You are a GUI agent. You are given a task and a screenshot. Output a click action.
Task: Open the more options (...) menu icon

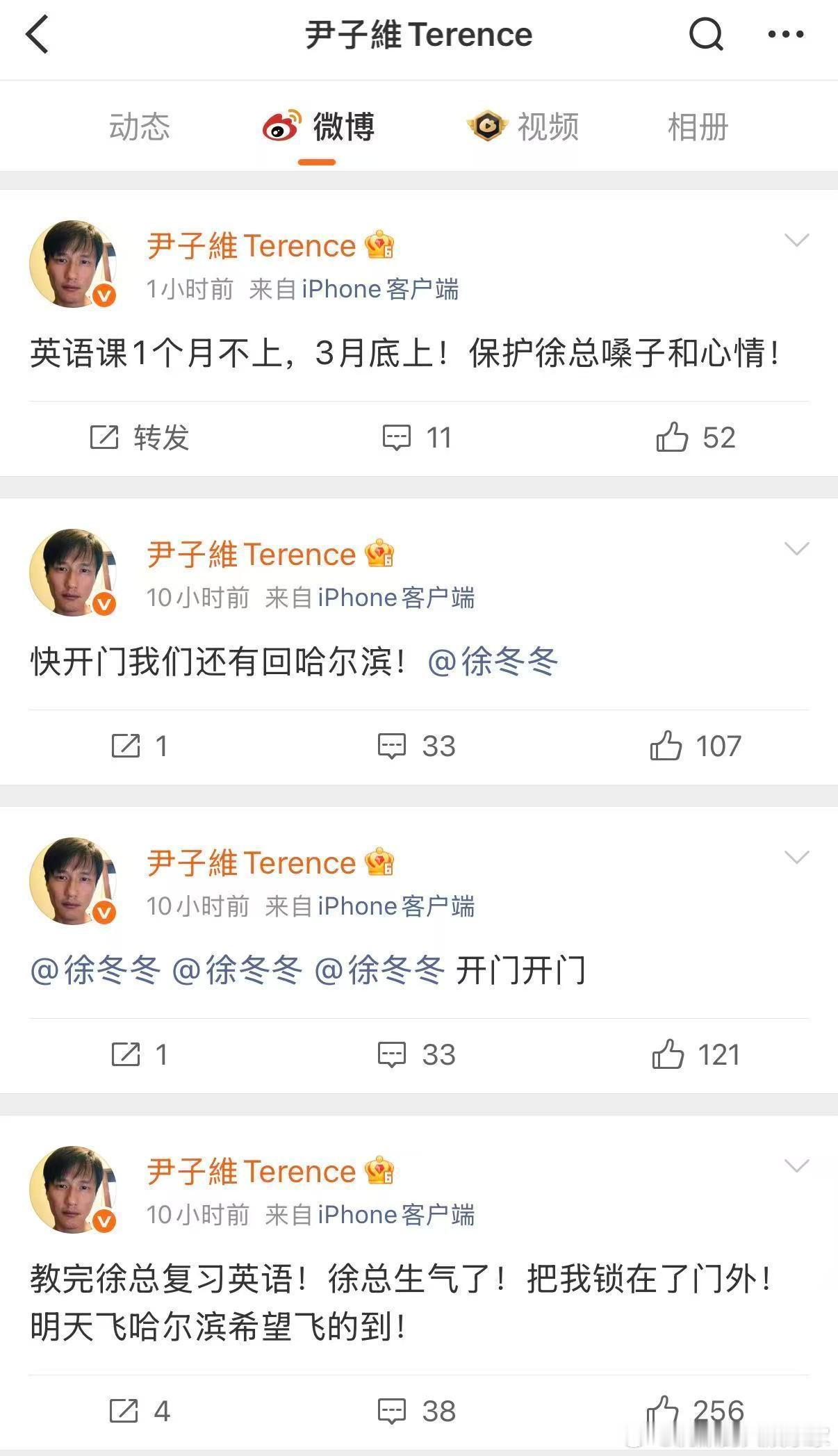tap(785, 35)
